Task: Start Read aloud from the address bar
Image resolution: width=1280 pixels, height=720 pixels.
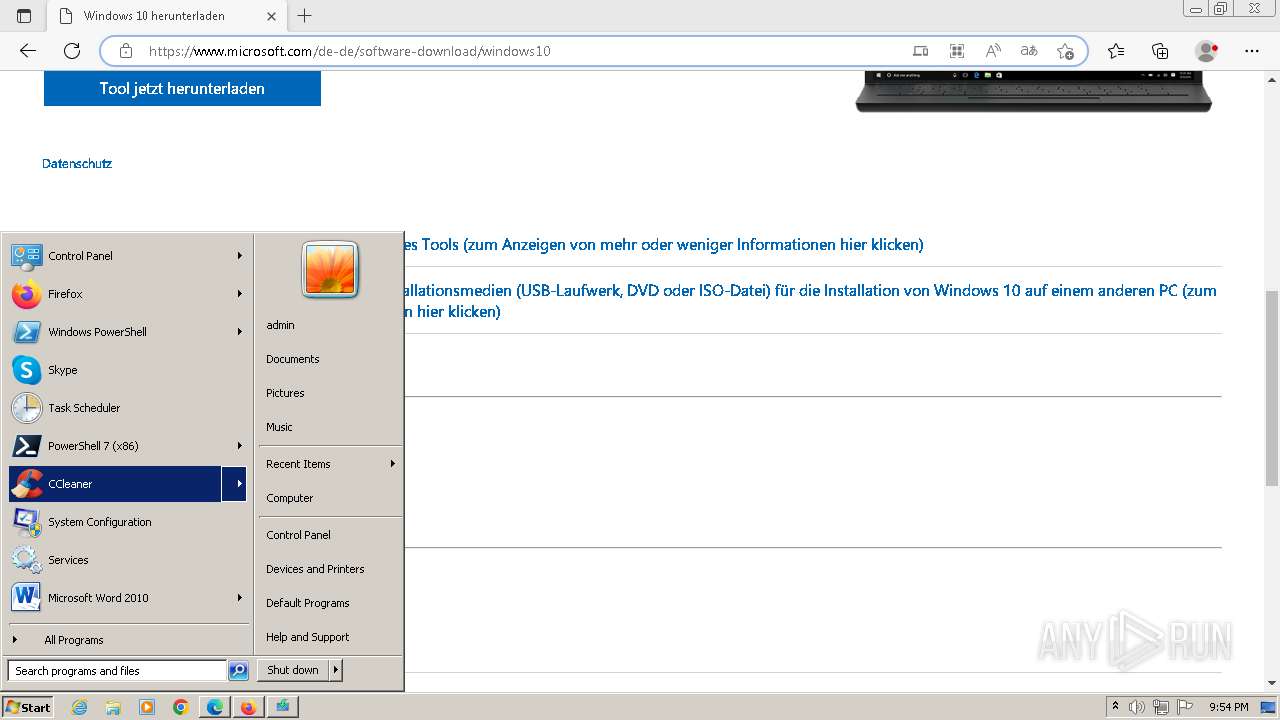Action: coord(993,51)
